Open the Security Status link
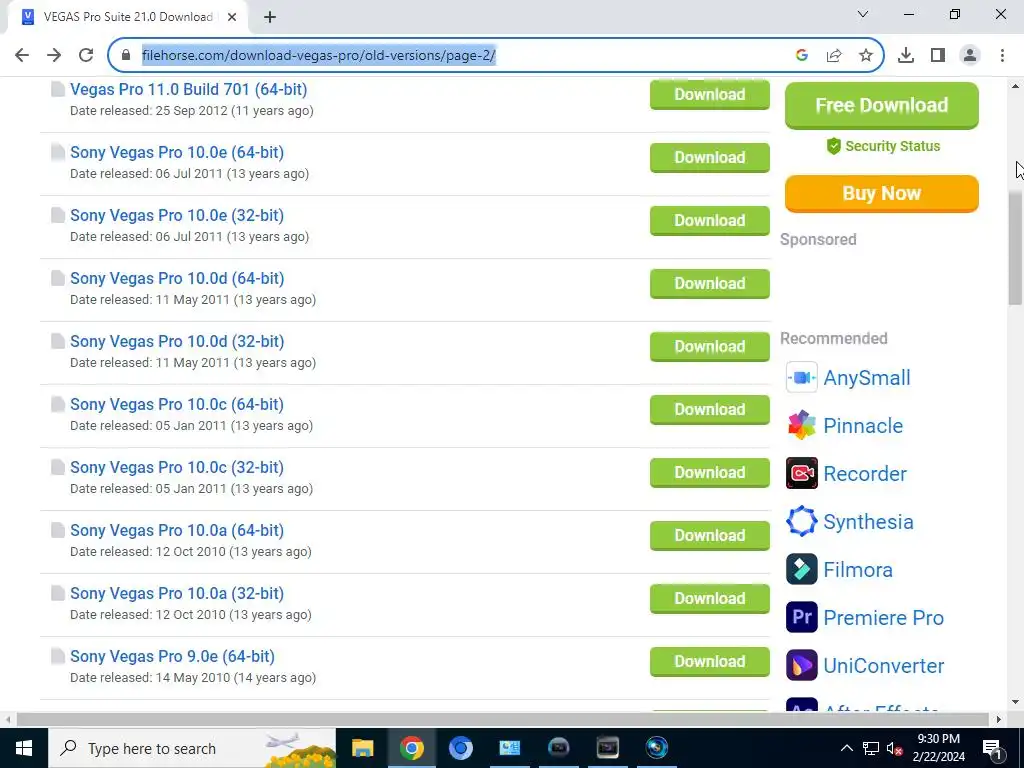The width and height of the screenshot is (1024, 768). pos(883,146)
